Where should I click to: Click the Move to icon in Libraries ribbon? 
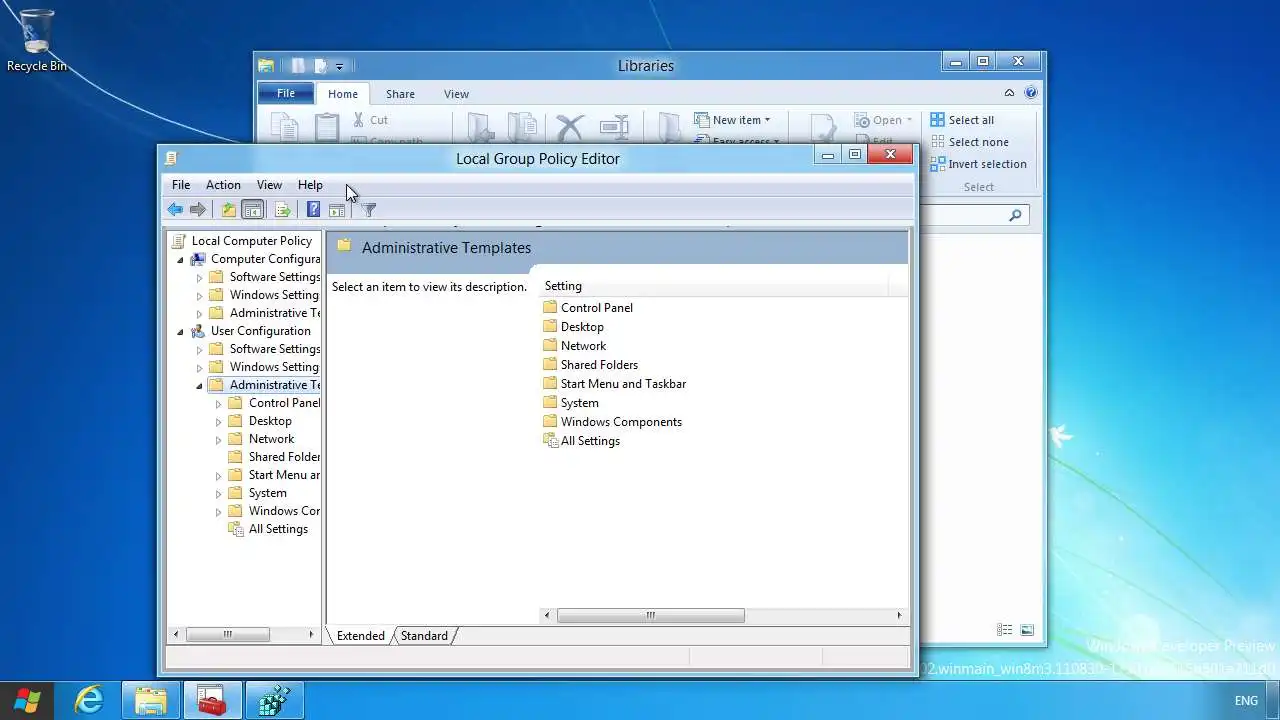point(481,128)
